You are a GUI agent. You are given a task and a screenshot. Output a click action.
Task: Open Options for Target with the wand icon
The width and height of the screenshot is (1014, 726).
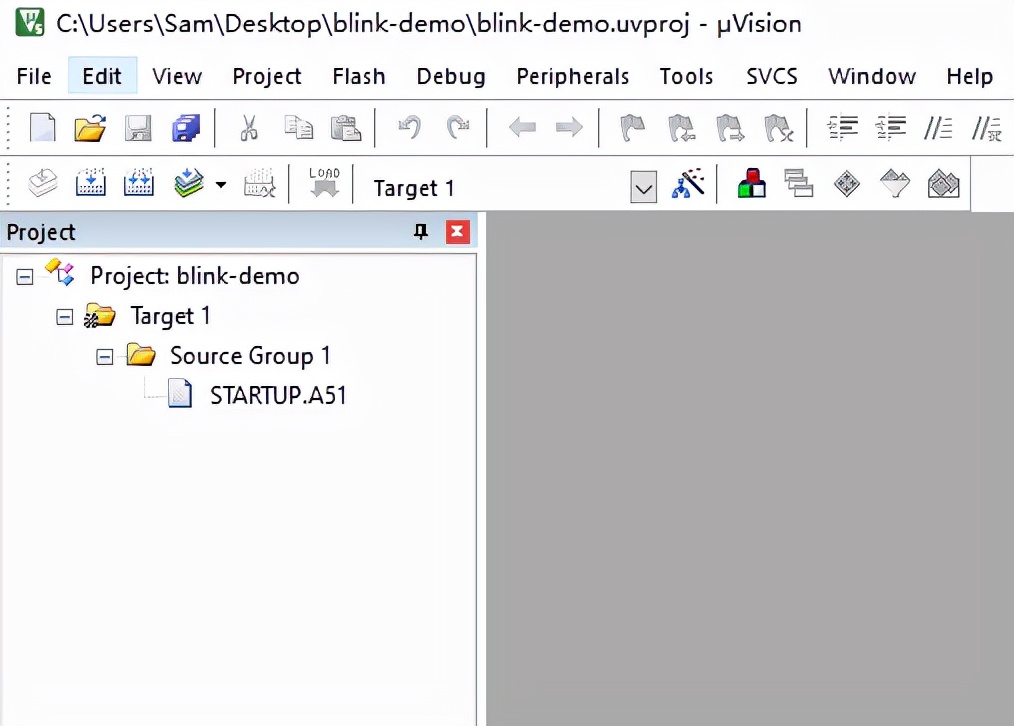click(688, 183)
